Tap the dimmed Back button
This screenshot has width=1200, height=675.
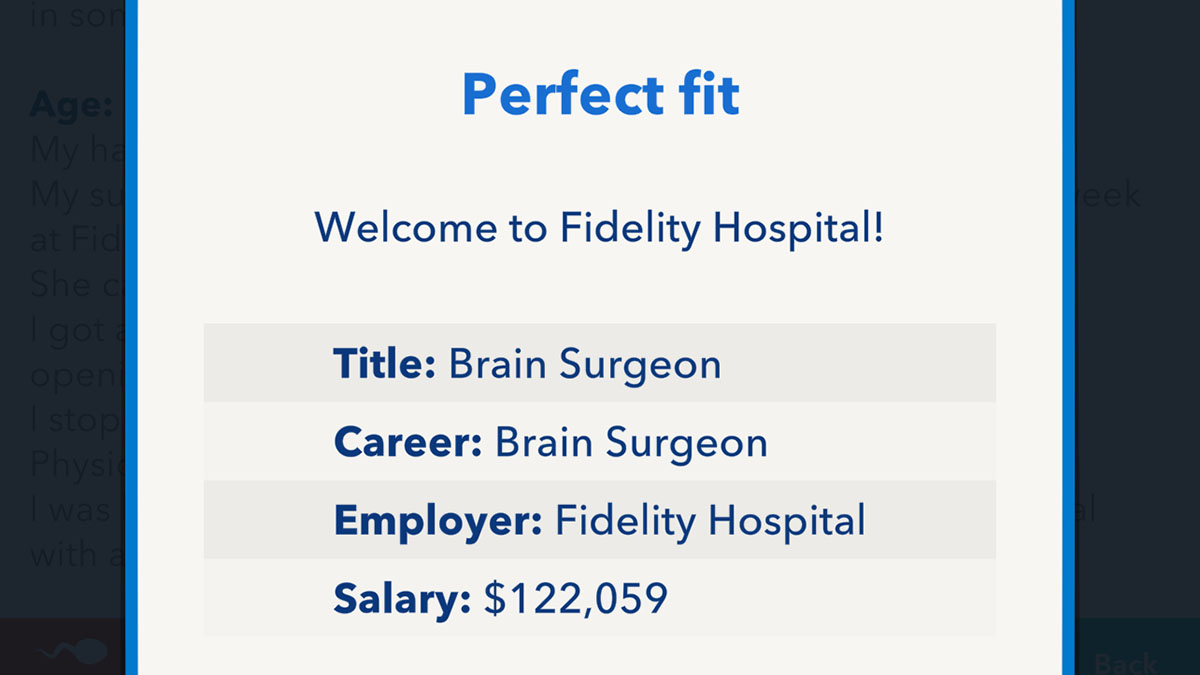click(x=1126, y=662)
